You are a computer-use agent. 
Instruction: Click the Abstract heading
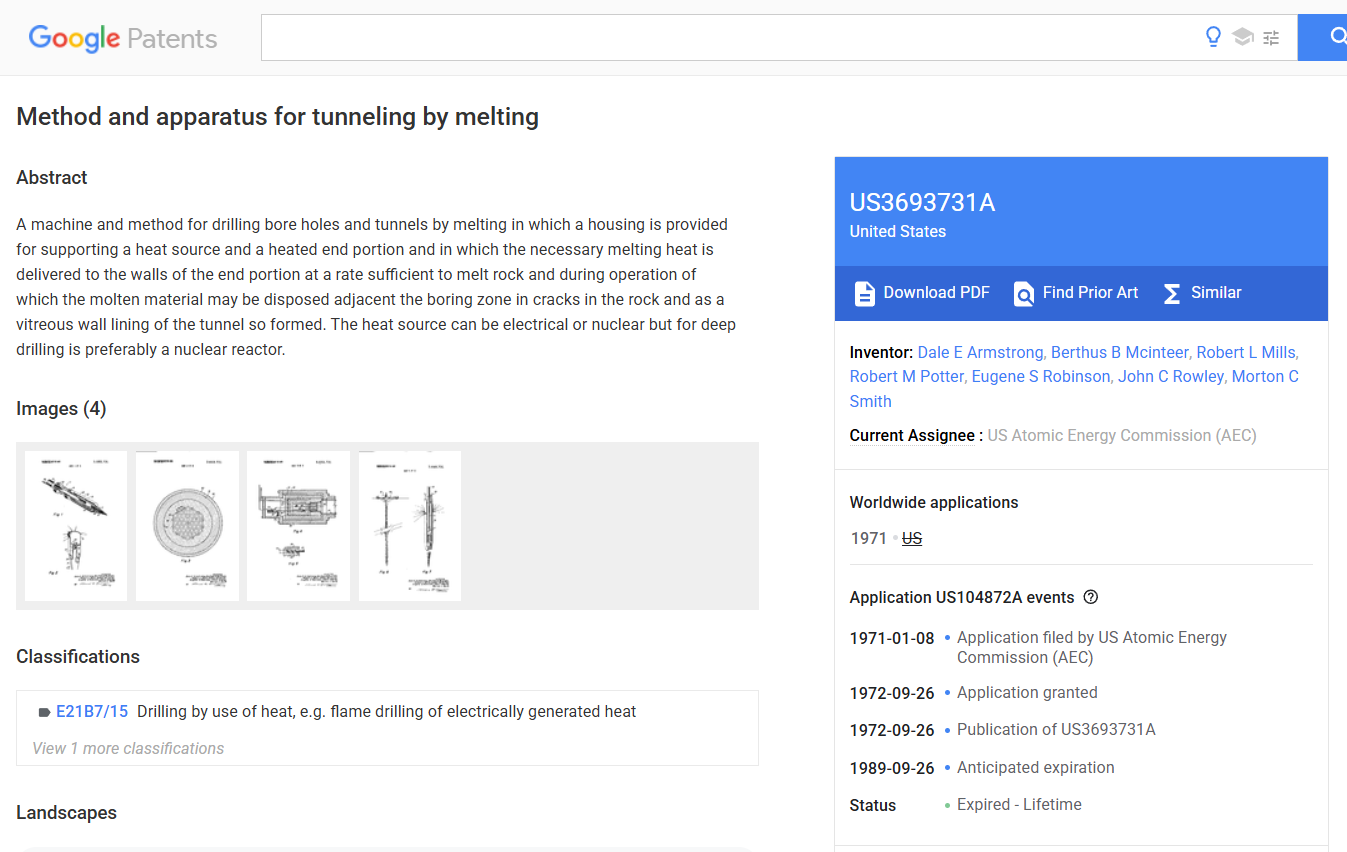pyautogui.click(x=52, y=178)
